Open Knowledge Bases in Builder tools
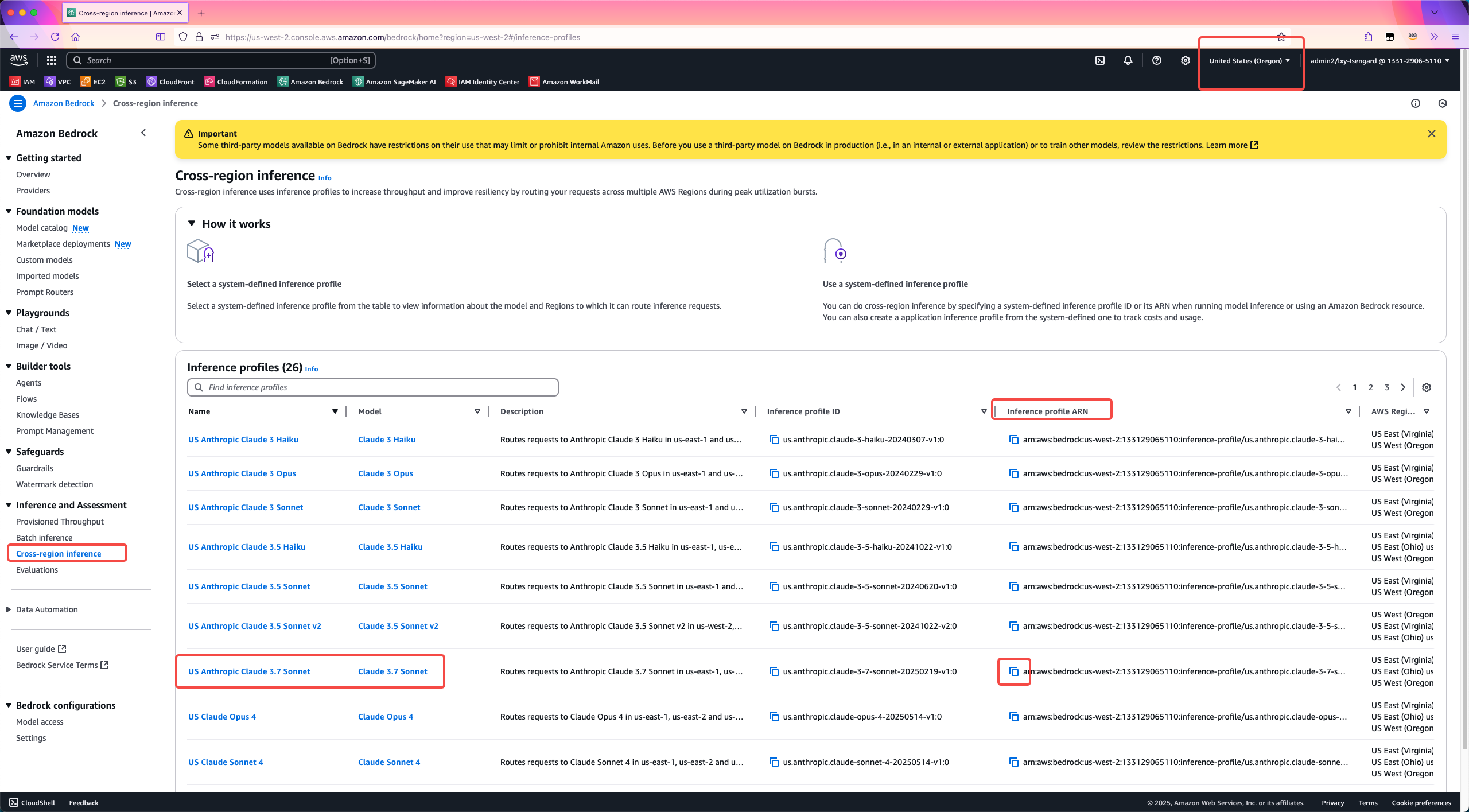Viewport: 1469px width, 812px height. pyautogui.click(x=48, y=415)
